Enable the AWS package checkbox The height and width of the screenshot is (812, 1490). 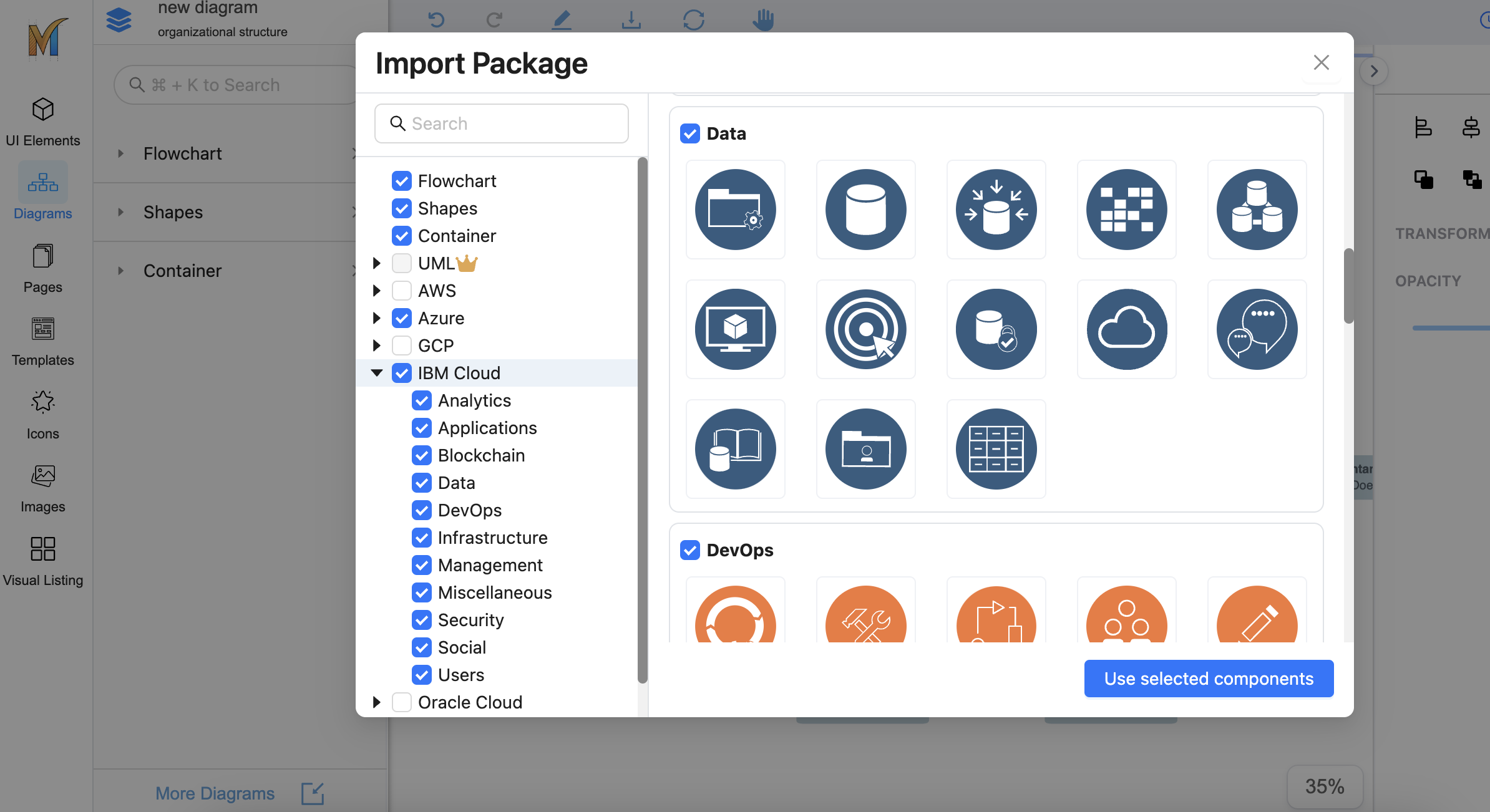point(402,291)
